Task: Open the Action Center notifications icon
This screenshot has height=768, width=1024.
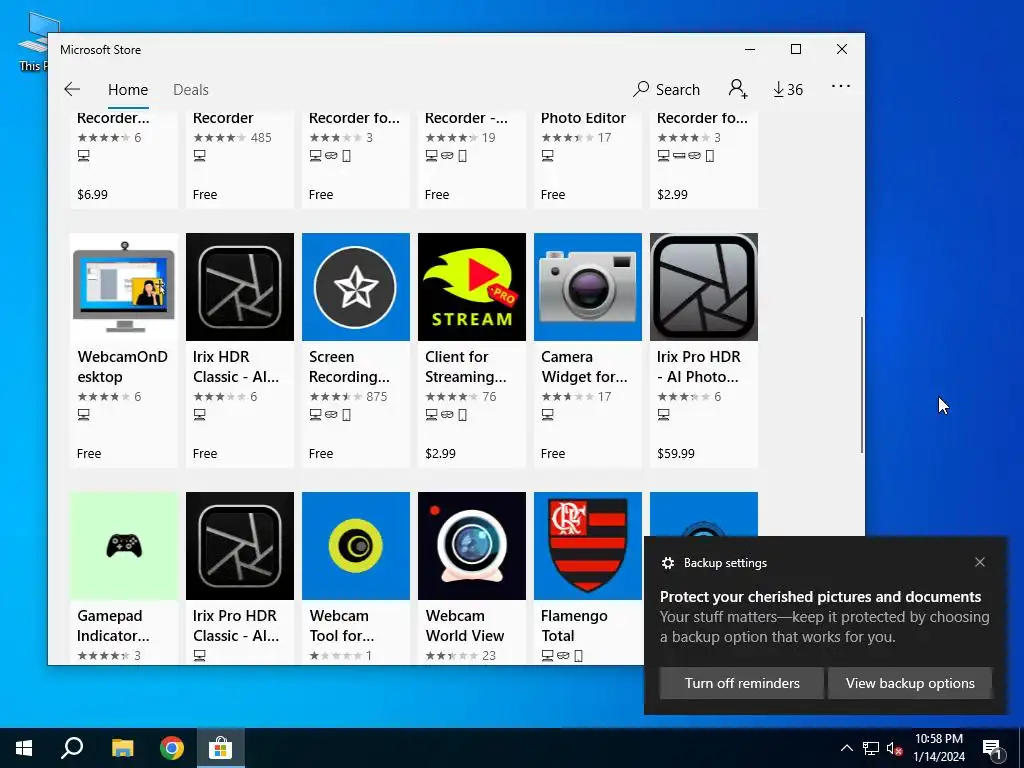Action: 992,748
